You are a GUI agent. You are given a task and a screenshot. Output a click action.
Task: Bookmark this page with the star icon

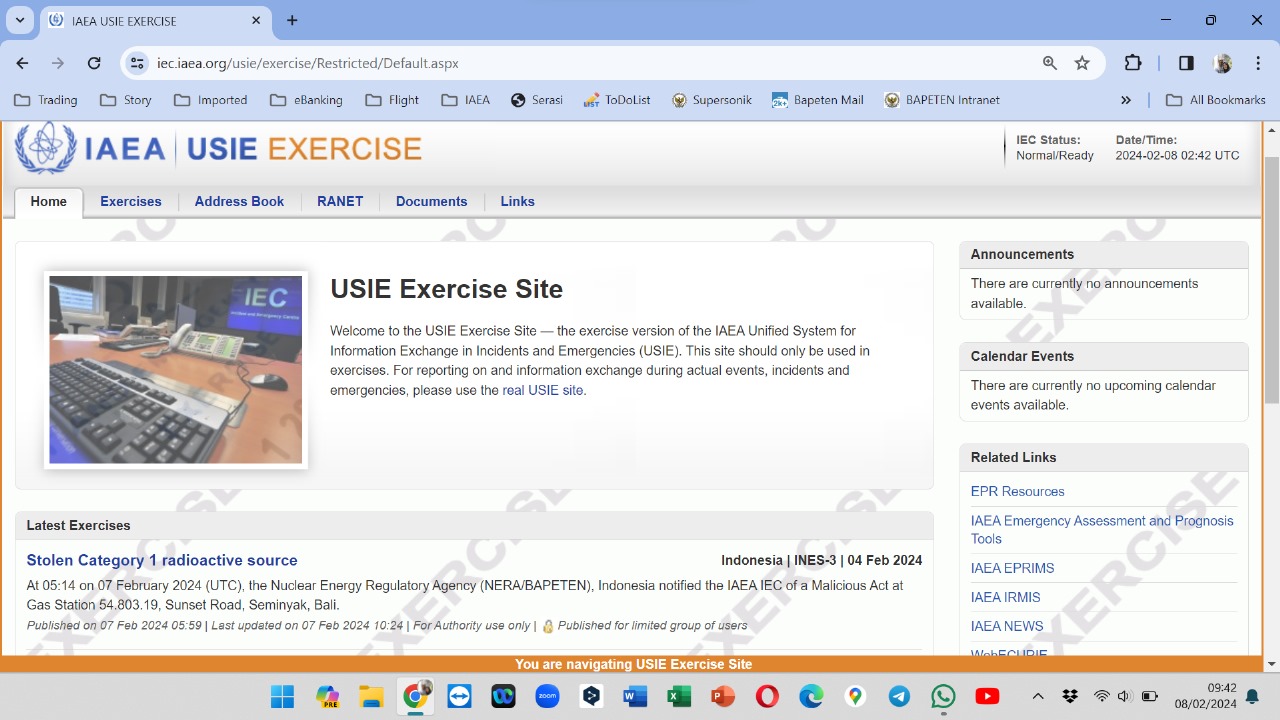1082,63
